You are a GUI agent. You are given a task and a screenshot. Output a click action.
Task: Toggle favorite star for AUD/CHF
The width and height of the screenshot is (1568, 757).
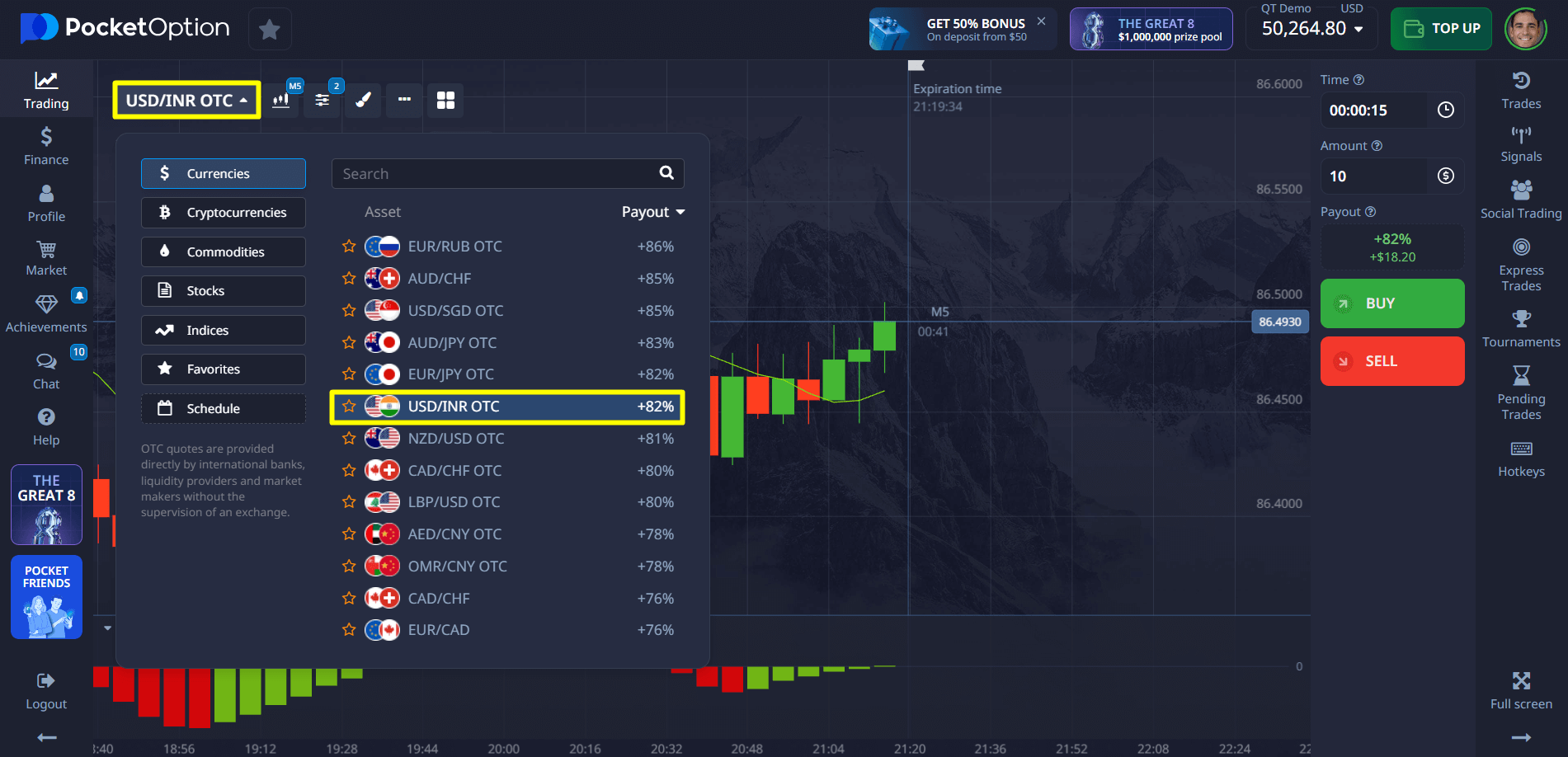(349, 279)
